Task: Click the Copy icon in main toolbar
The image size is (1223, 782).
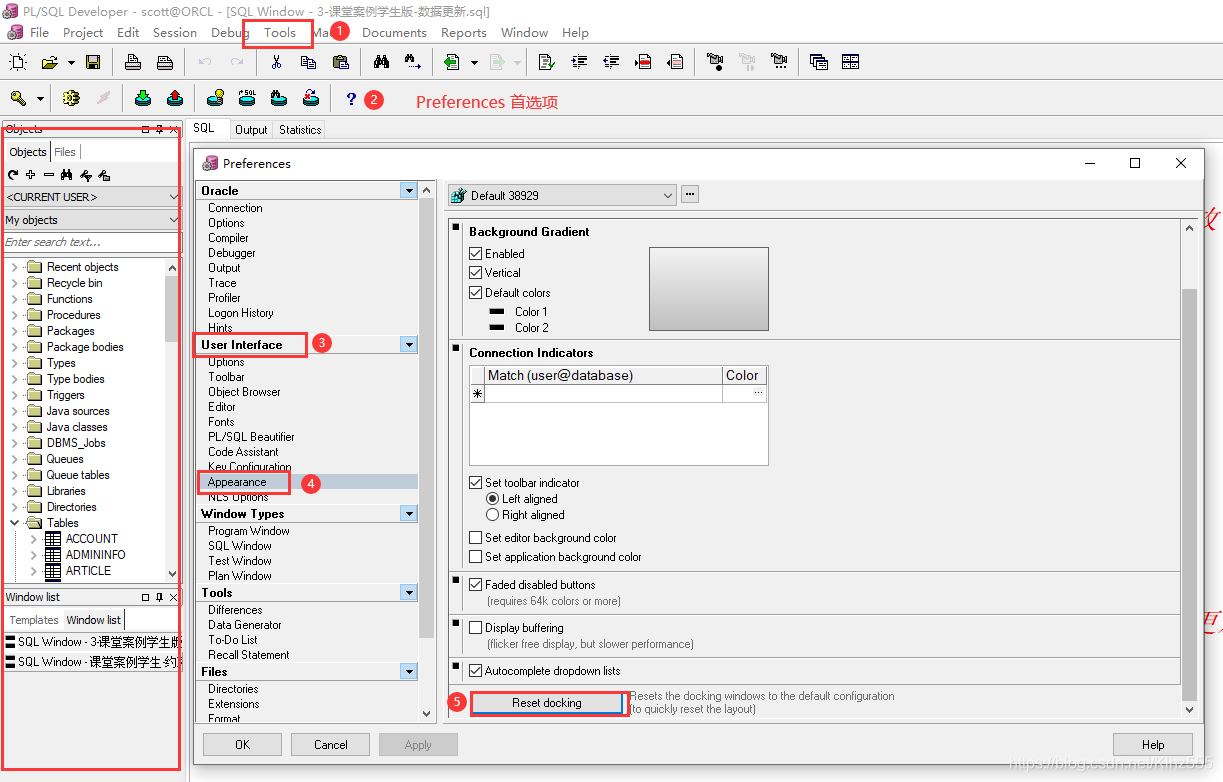Action: coord(308,62)
